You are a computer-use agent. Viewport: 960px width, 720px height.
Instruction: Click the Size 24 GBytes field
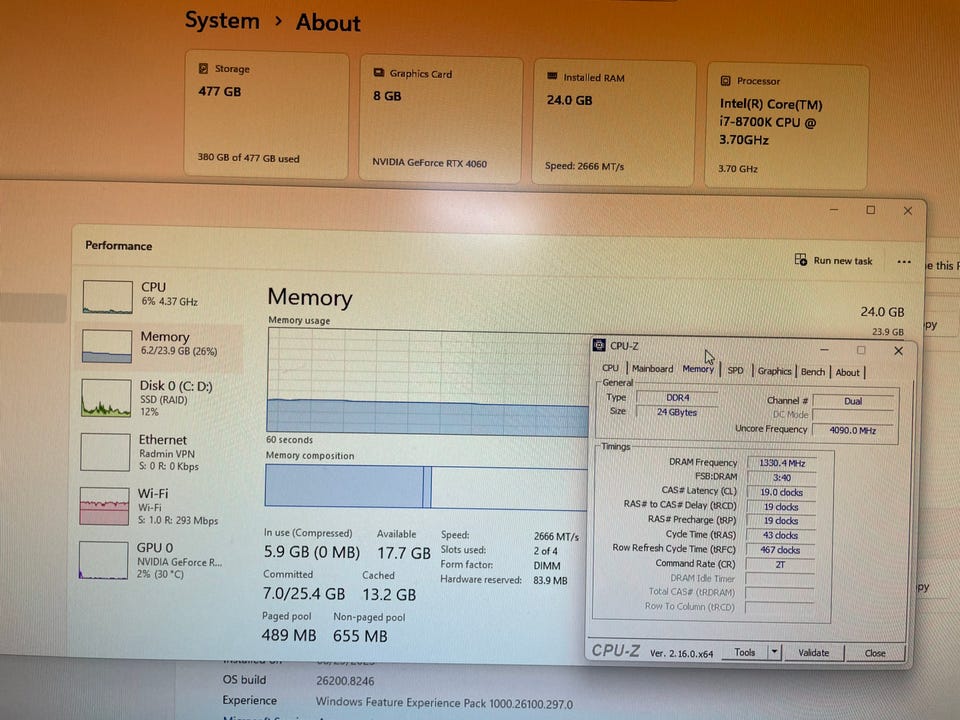click(677, 412)
